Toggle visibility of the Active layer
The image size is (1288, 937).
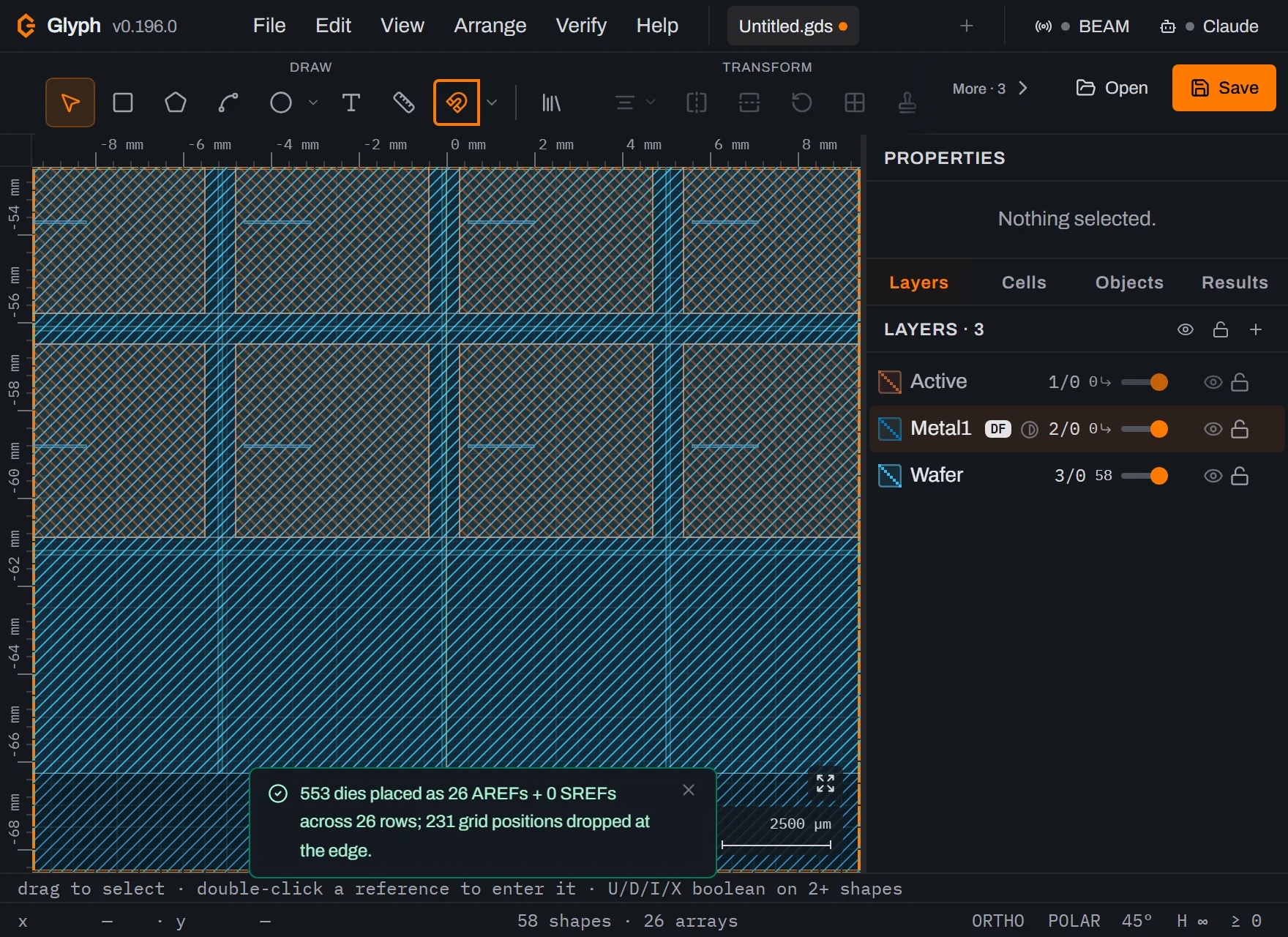tap(1213, 382)
